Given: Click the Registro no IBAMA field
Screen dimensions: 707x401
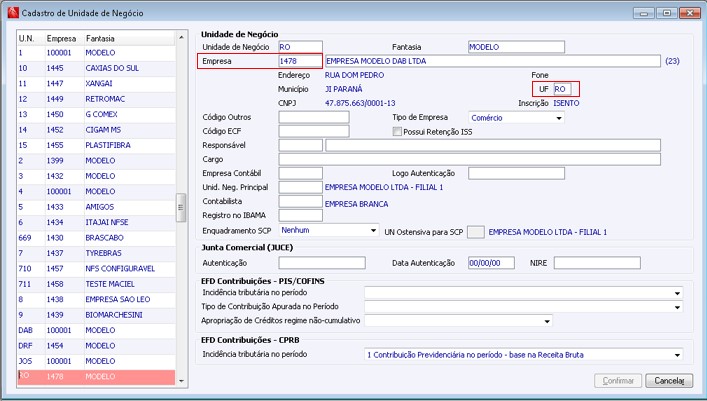Looking at the screenshot, I should coord(300,215).
